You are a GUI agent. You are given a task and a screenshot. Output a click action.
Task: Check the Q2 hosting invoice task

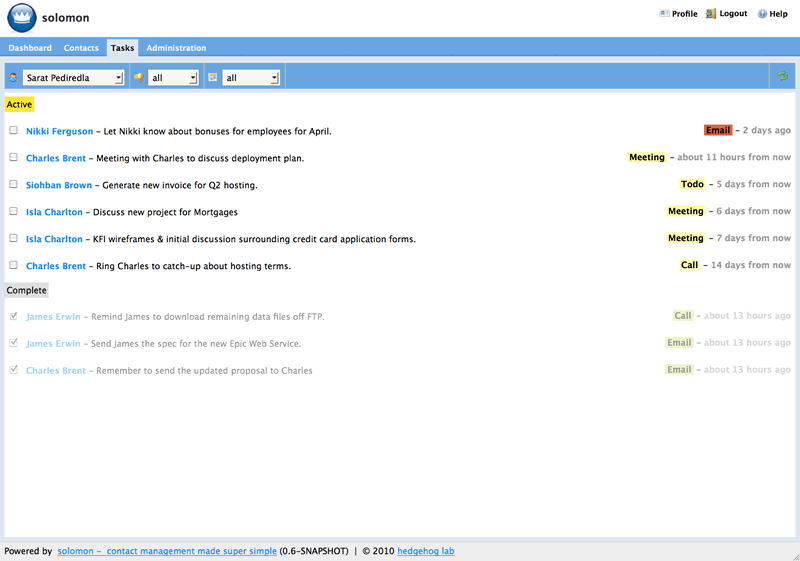tap(14, 185)
